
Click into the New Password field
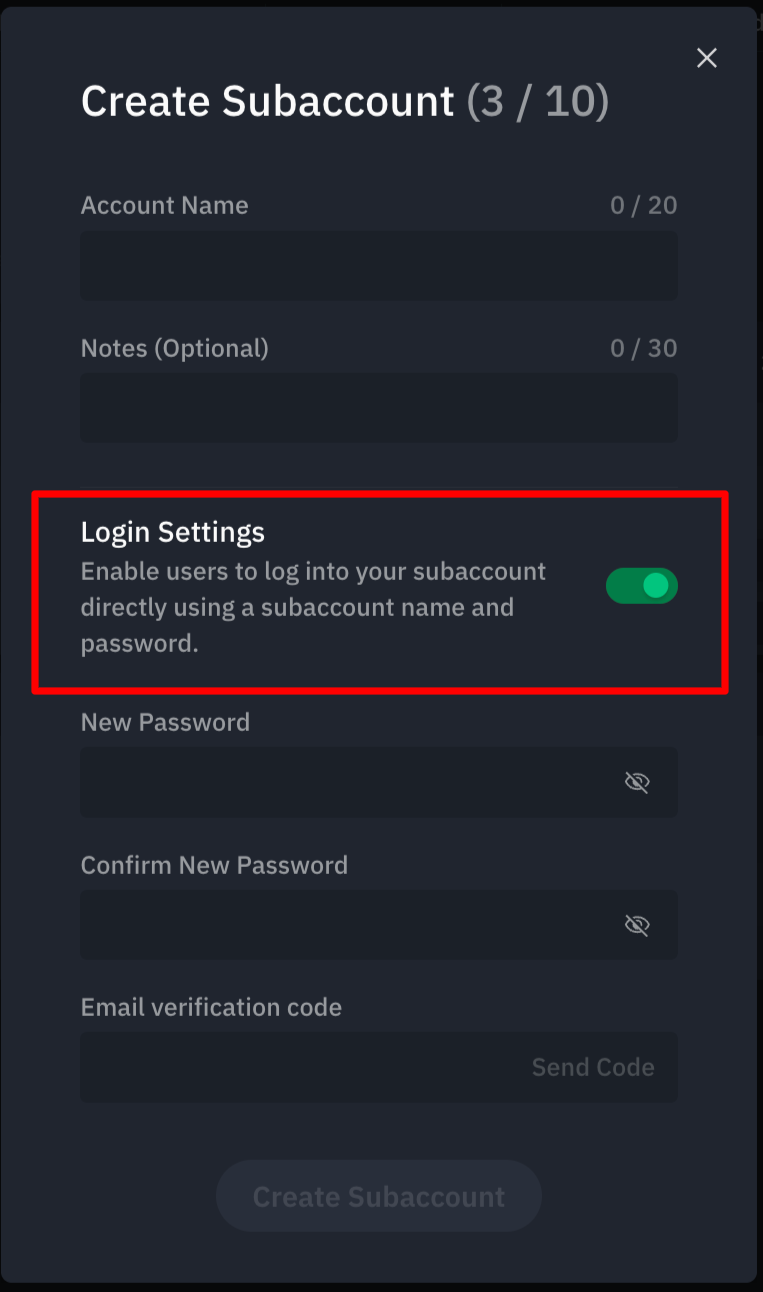point(379,782)
